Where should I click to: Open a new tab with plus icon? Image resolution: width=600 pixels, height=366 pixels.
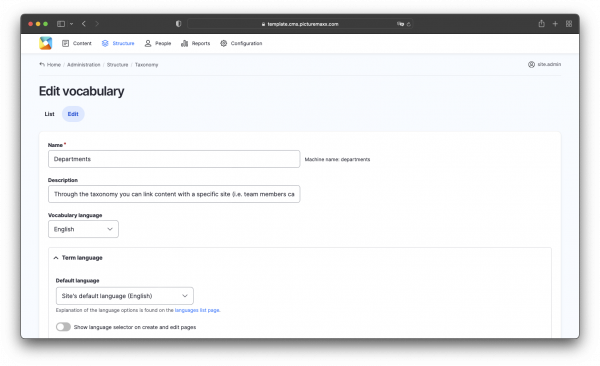555,24
